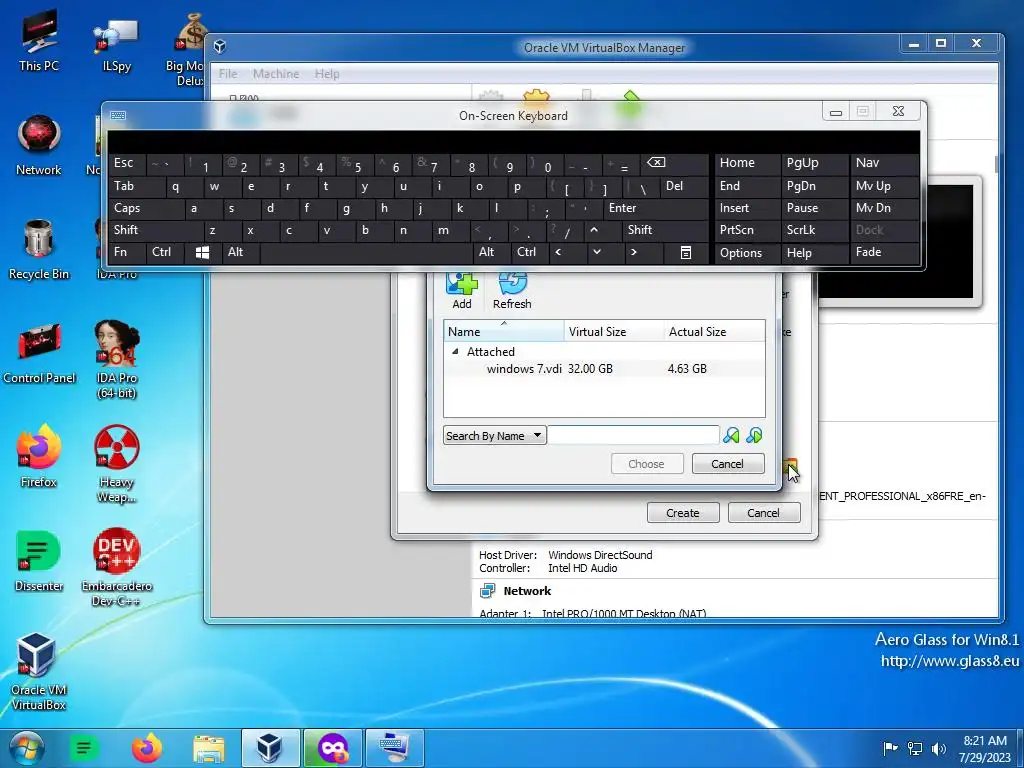The width and height of the screenshot is (1024, 768).
Task: Select the ILSpy desktop icon
Action: click(116, 44)
